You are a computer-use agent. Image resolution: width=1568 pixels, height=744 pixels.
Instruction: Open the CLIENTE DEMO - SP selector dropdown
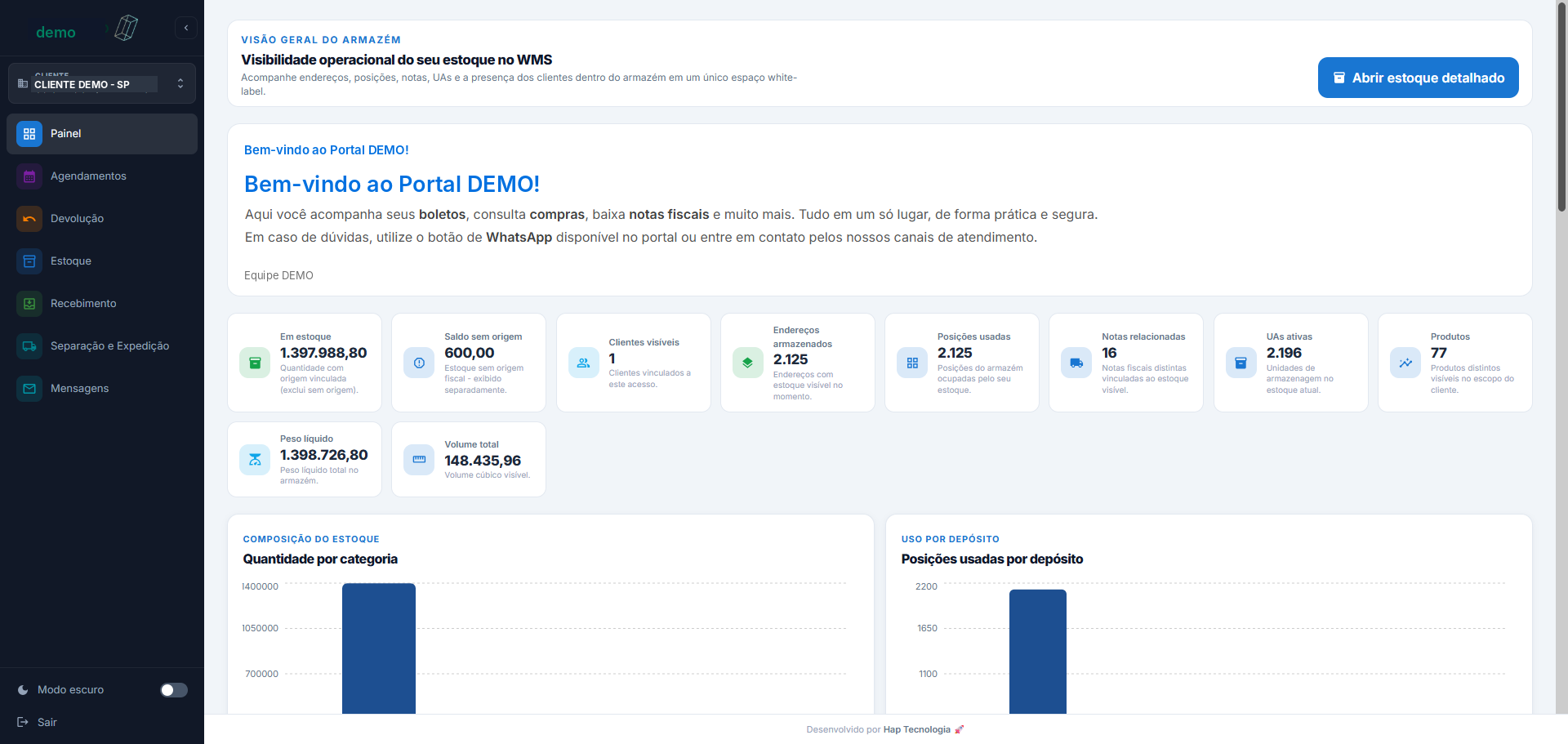[x=102, y=83]
